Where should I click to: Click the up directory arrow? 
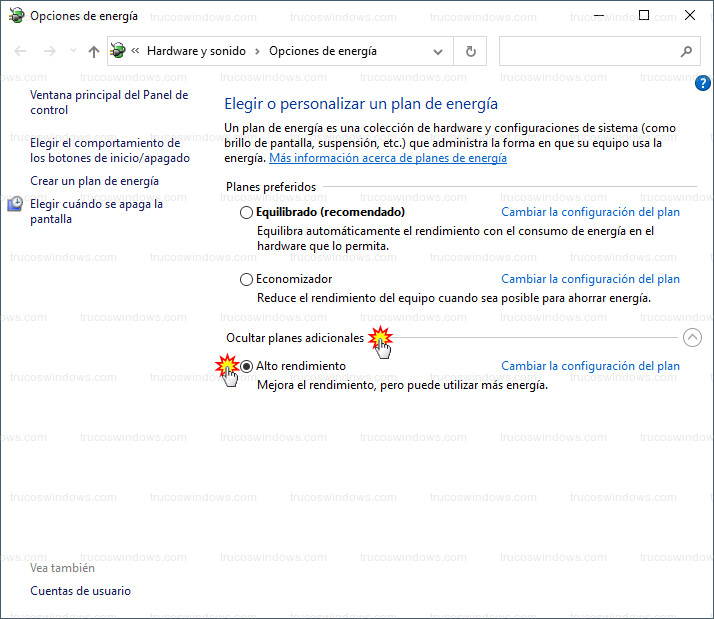94,51
